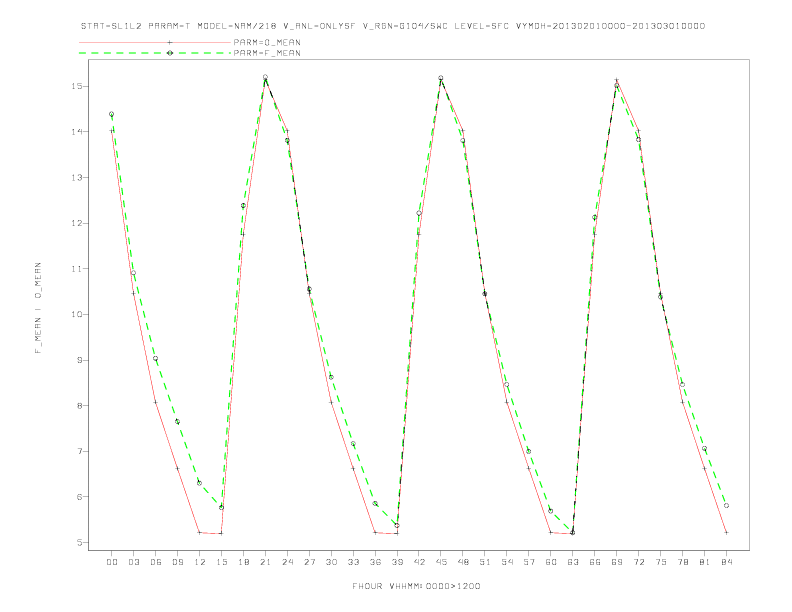Click the V_ANL=ONLYSF text in the title

[320, 26]
